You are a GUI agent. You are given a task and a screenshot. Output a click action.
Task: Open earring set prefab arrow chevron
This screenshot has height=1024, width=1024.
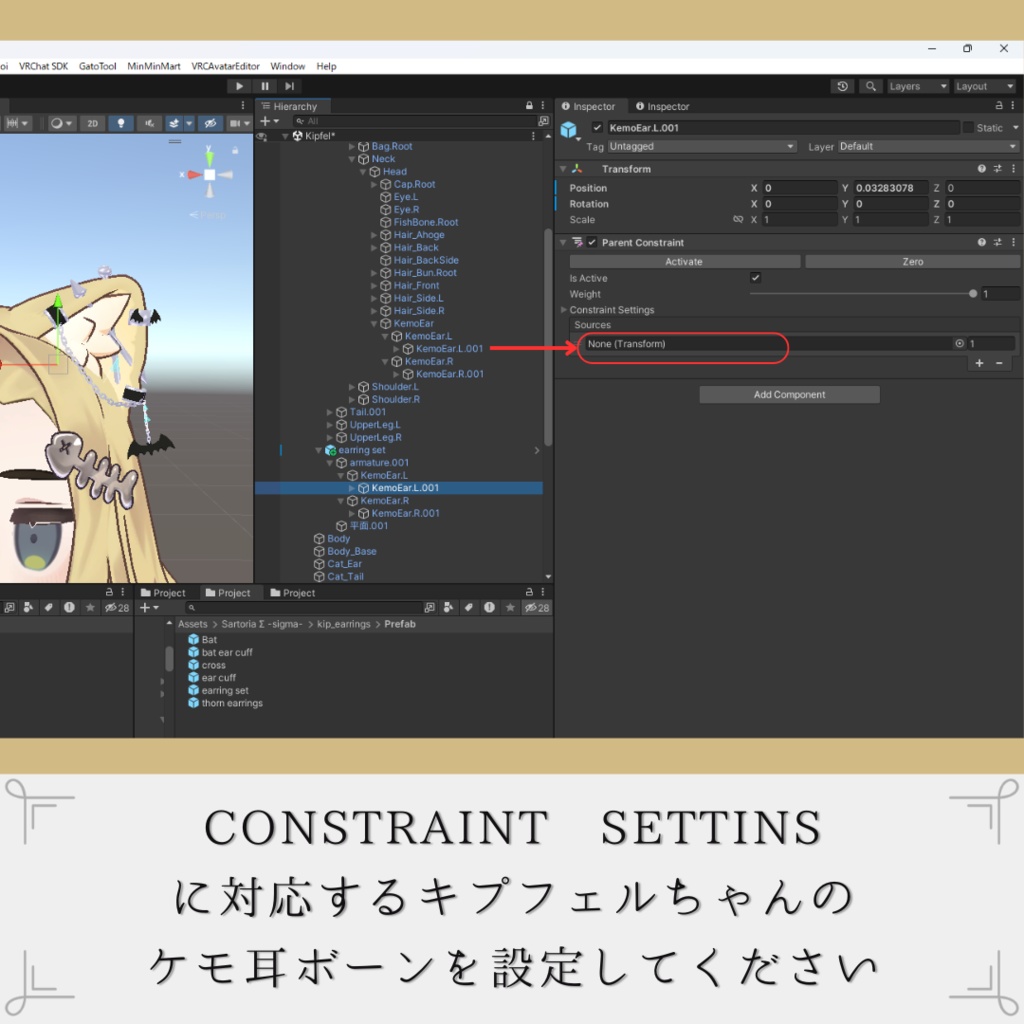click(x=537, y=450)
